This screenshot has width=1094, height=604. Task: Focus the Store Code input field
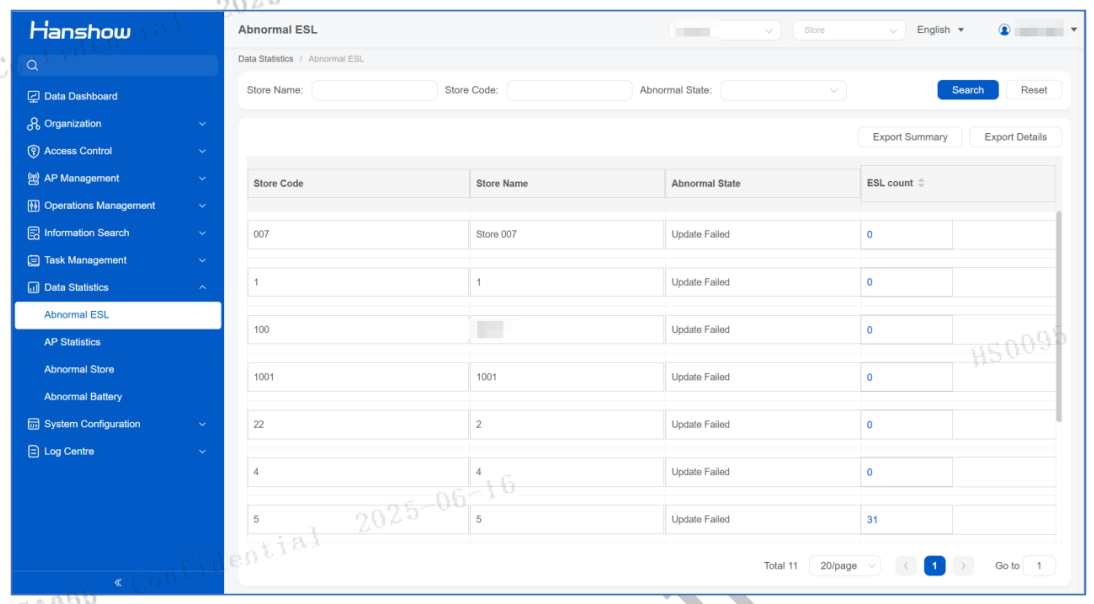pos(569,90)
